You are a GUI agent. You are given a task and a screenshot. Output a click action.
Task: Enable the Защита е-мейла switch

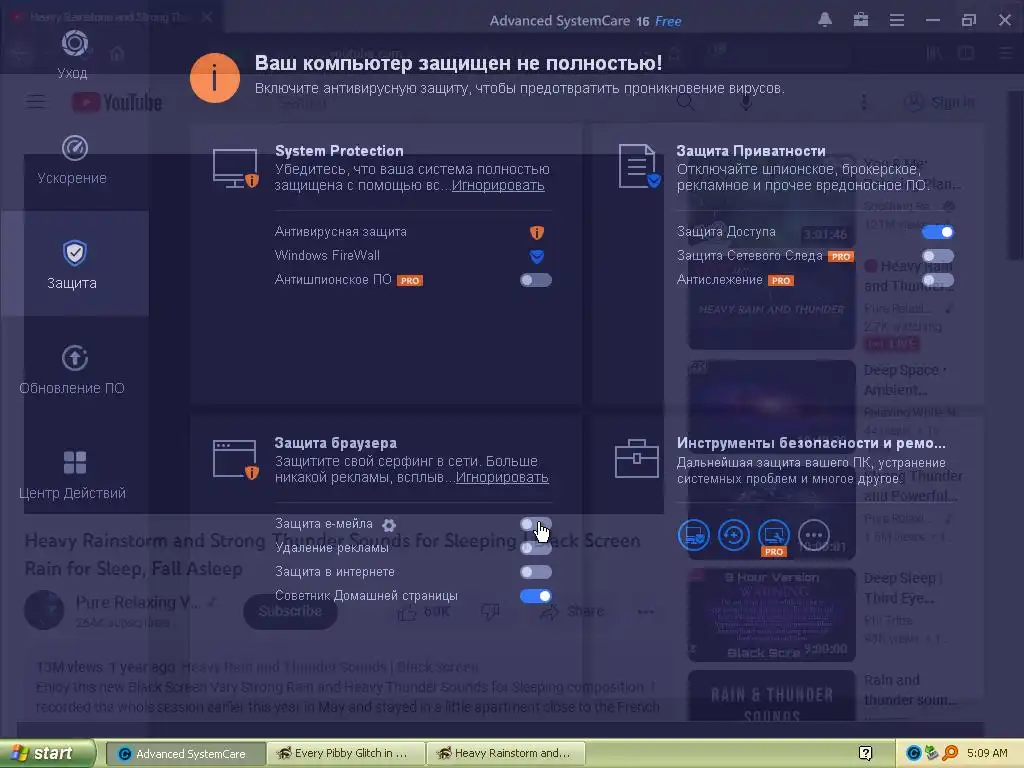click(x=536, y=524)
